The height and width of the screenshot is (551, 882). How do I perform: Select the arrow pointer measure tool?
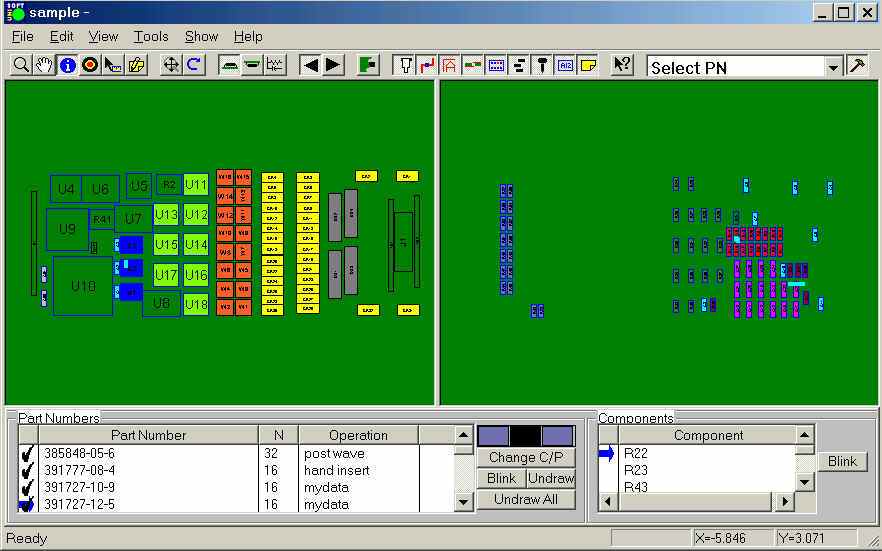(x=113, y=65)
